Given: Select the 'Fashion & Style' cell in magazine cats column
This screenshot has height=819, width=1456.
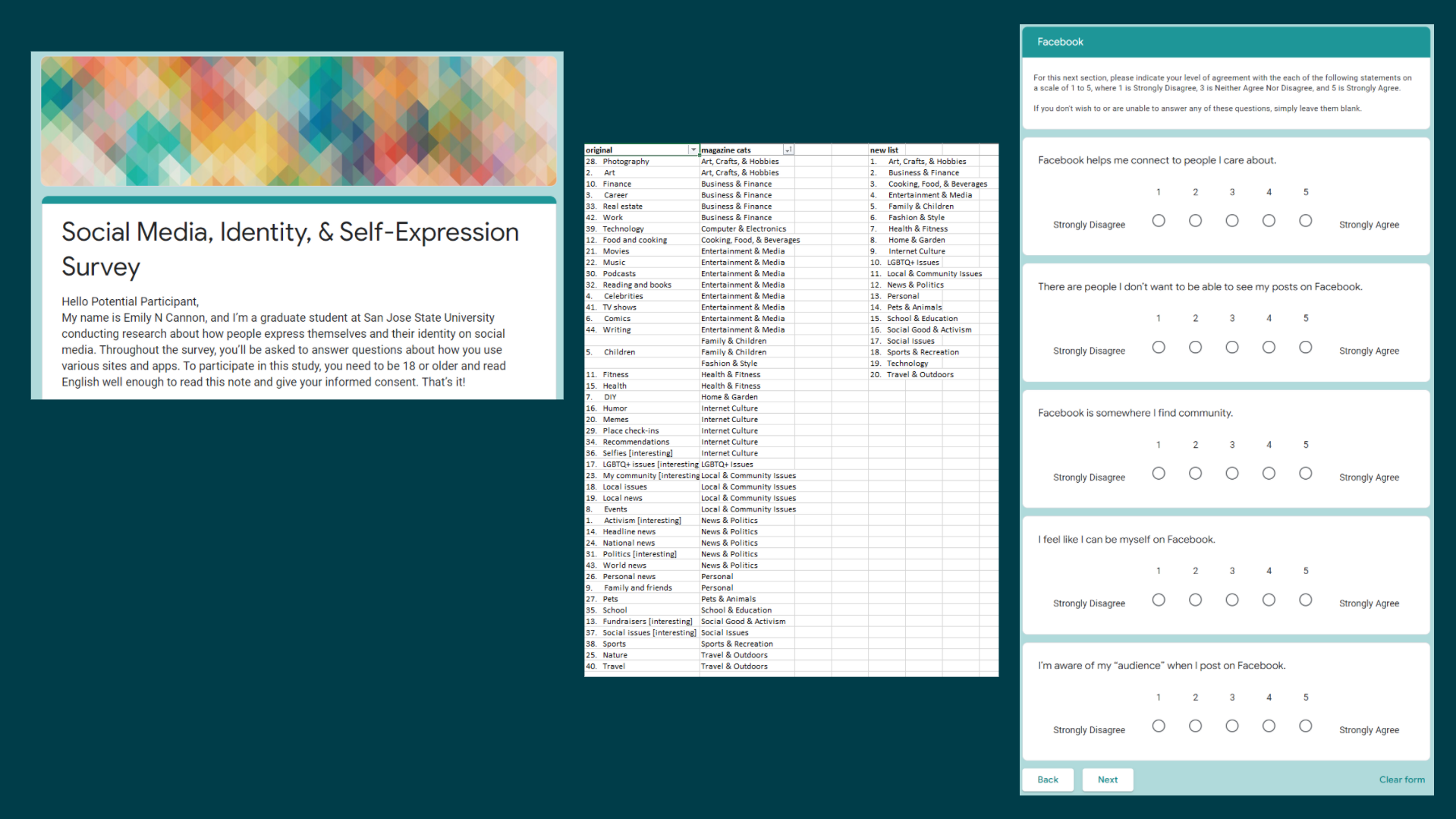Looking at the screenshot, I should click(x=747, y=364).
